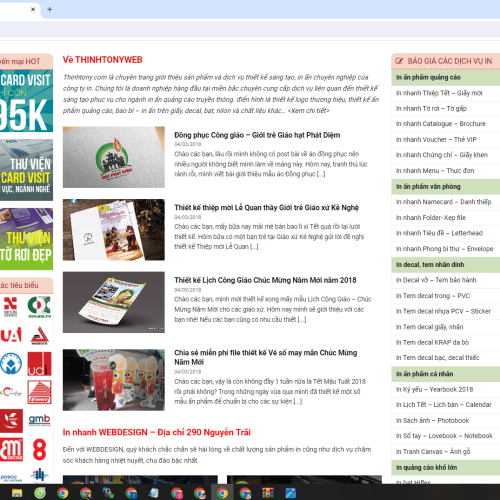Screen dimensions: 500x500
Task: Click heading In nhanh WEBDESIGN 290 Nguyễn Trãi
Action: 157,432
